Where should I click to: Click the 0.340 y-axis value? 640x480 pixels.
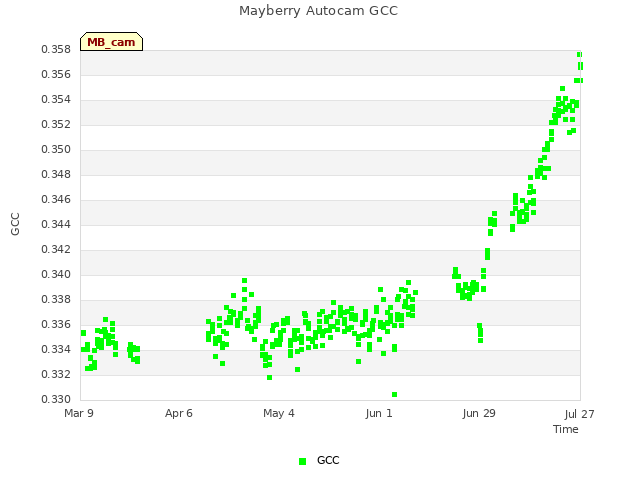[56, 274]
